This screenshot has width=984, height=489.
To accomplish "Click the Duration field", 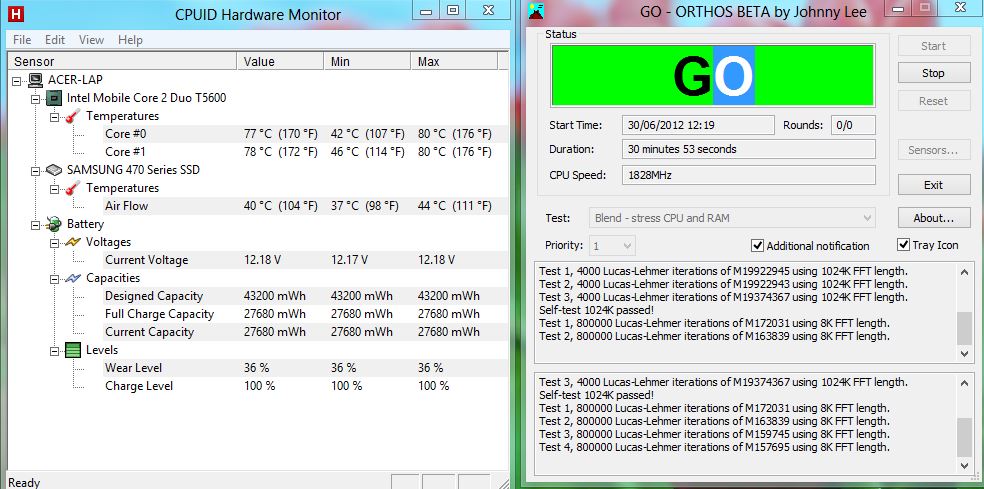I will [749, 149].
